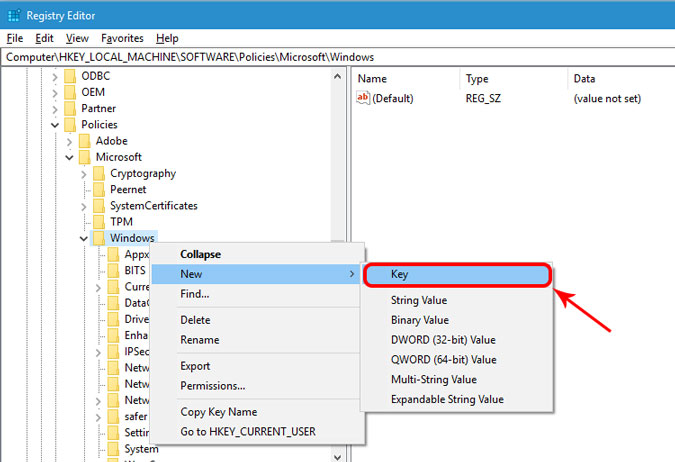
Task: Click the Cryptography folder icon
Action: tap(98, 173)
